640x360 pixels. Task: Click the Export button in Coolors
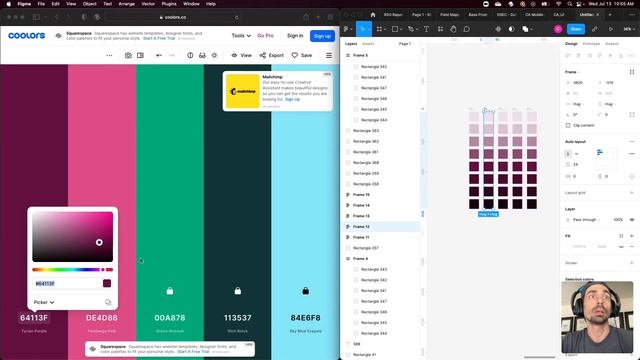[x=271, y=55]
